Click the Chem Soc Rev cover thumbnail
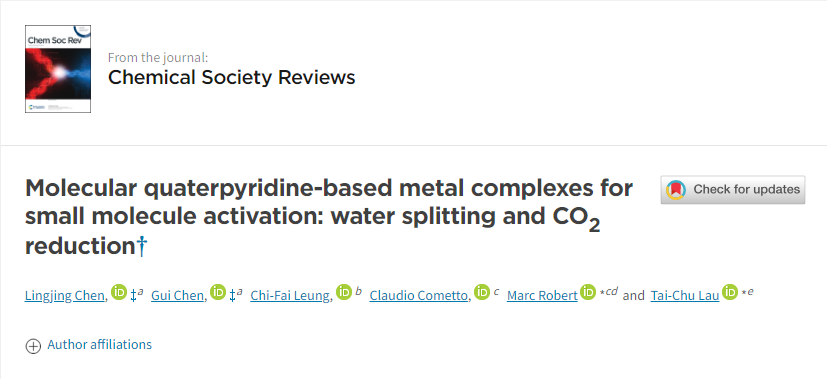The width and height of the screenshot is (827, 379). point(58,69)
